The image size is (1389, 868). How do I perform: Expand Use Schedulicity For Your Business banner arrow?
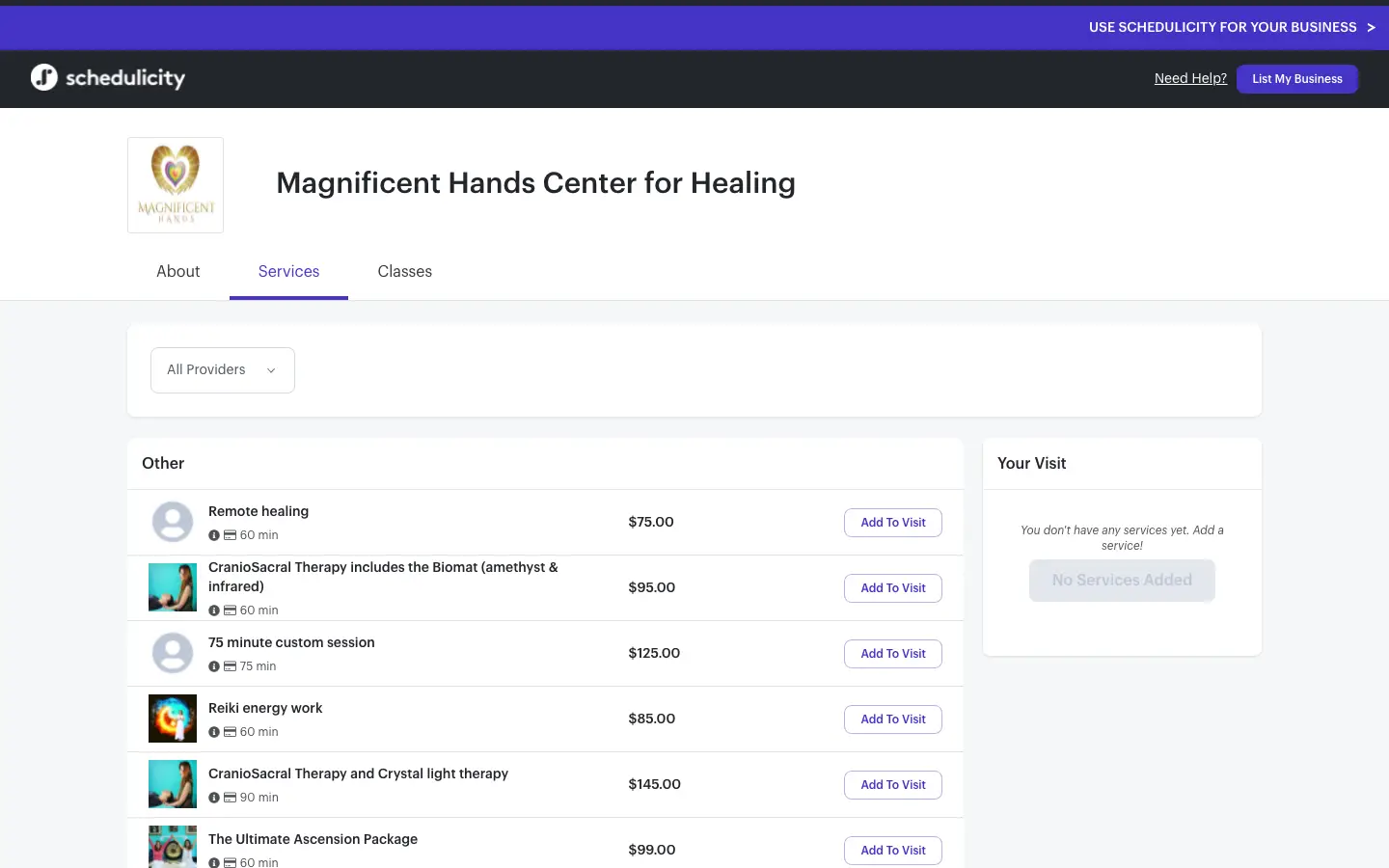click(x=1371, y=28)
